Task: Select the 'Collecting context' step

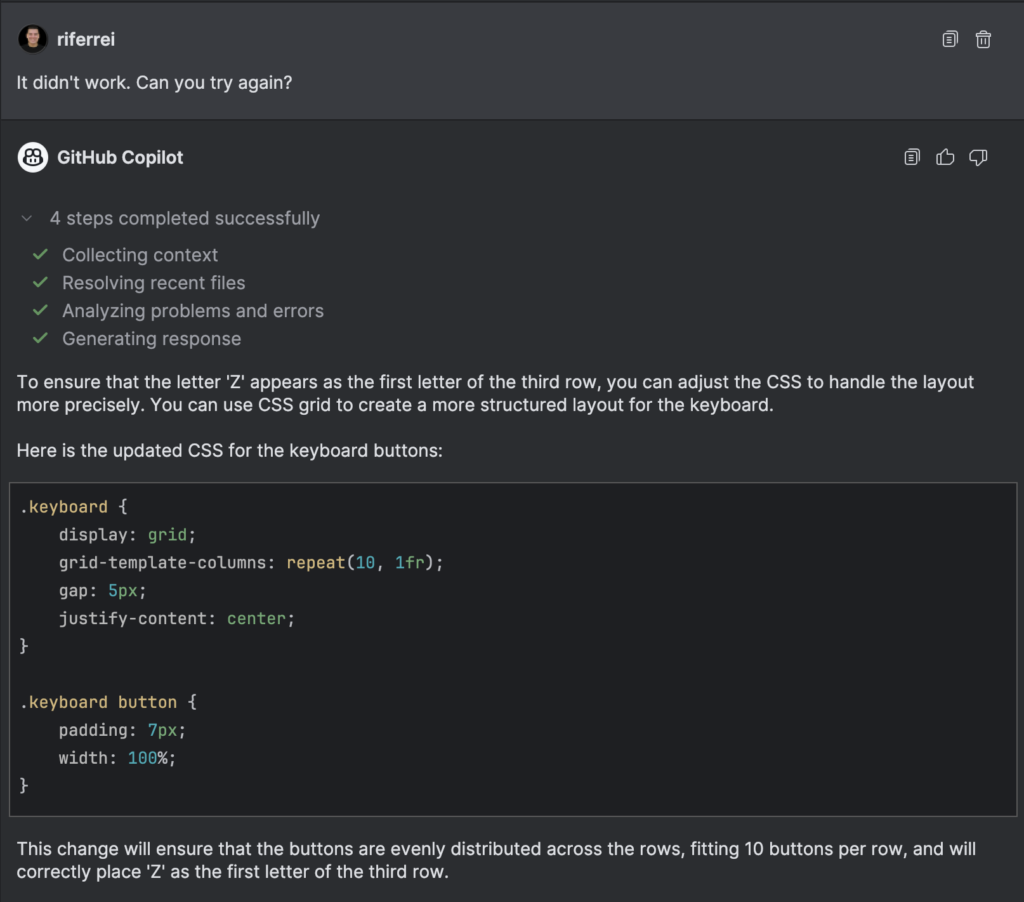Action: (140, 255)
